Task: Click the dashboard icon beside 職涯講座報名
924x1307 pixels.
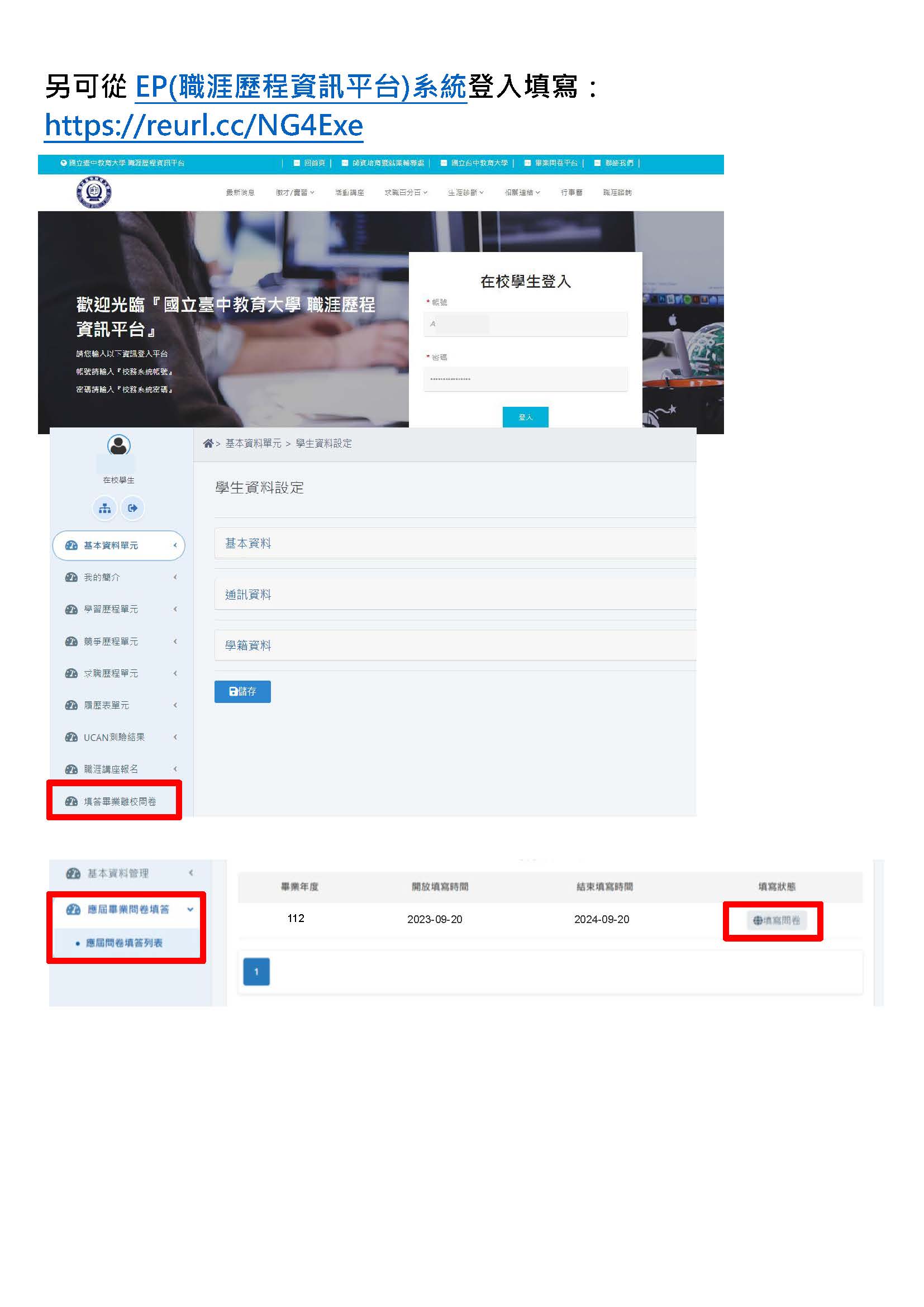Action: tap(71, 769)
